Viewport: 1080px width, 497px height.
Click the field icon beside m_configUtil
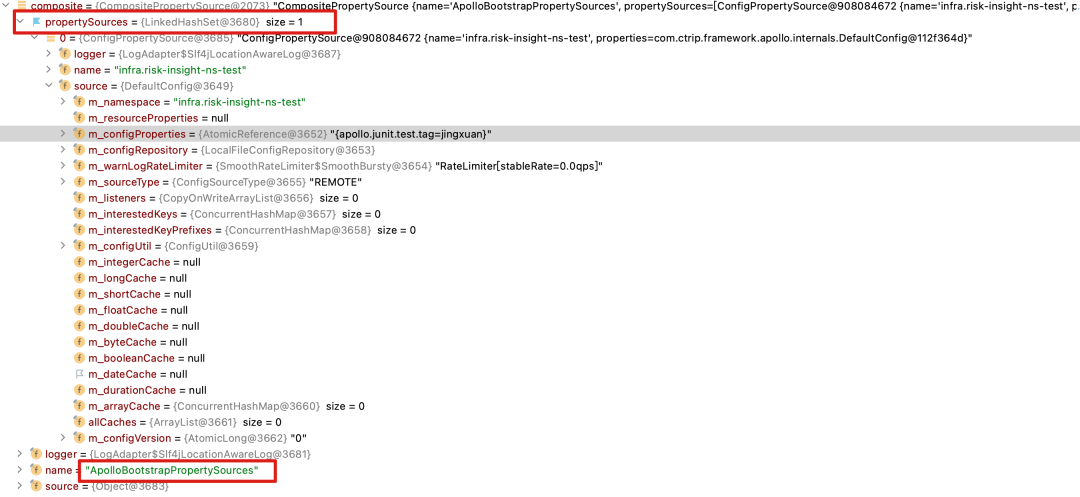point(80,246)
